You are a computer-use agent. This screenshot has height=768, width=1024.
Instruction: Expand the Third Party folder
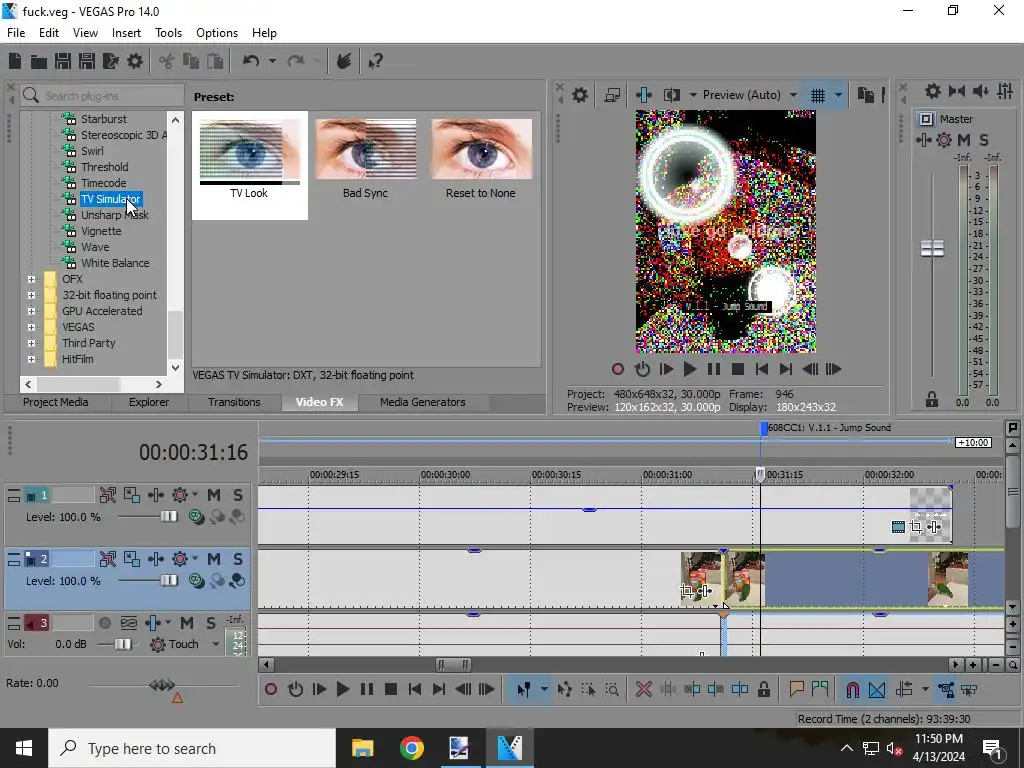(31, 343)
